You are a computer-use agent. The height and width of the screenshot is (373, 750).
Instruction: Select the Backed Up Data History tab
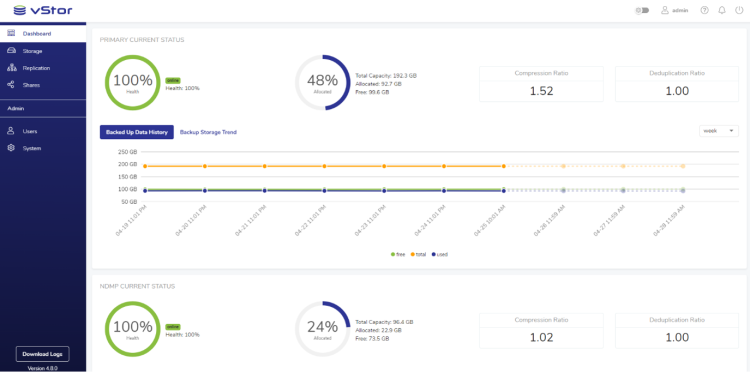click(137, 132)
